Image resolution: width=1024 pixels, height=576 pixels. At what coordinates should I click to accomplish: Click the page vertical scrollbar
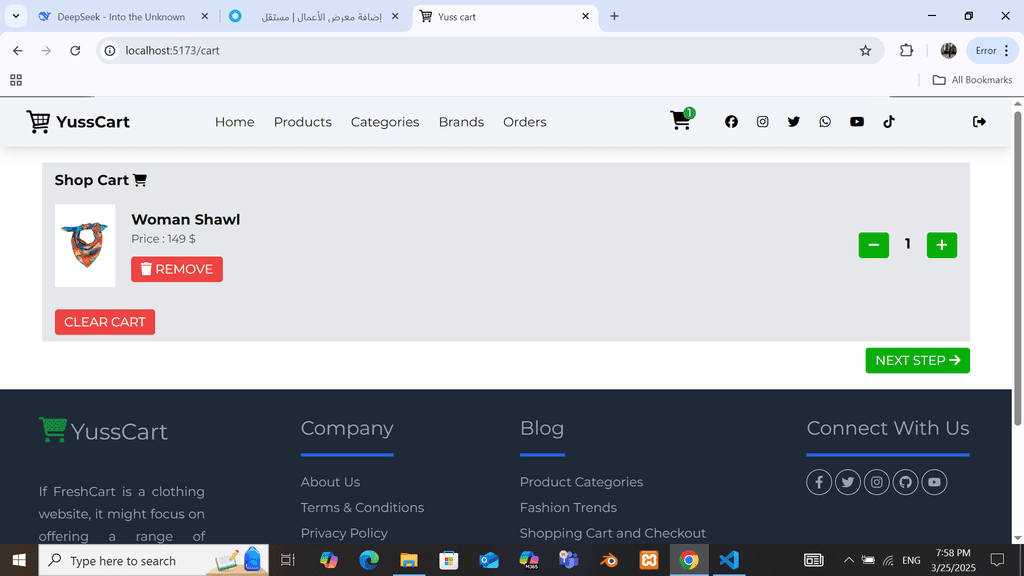pos(1017,268)
